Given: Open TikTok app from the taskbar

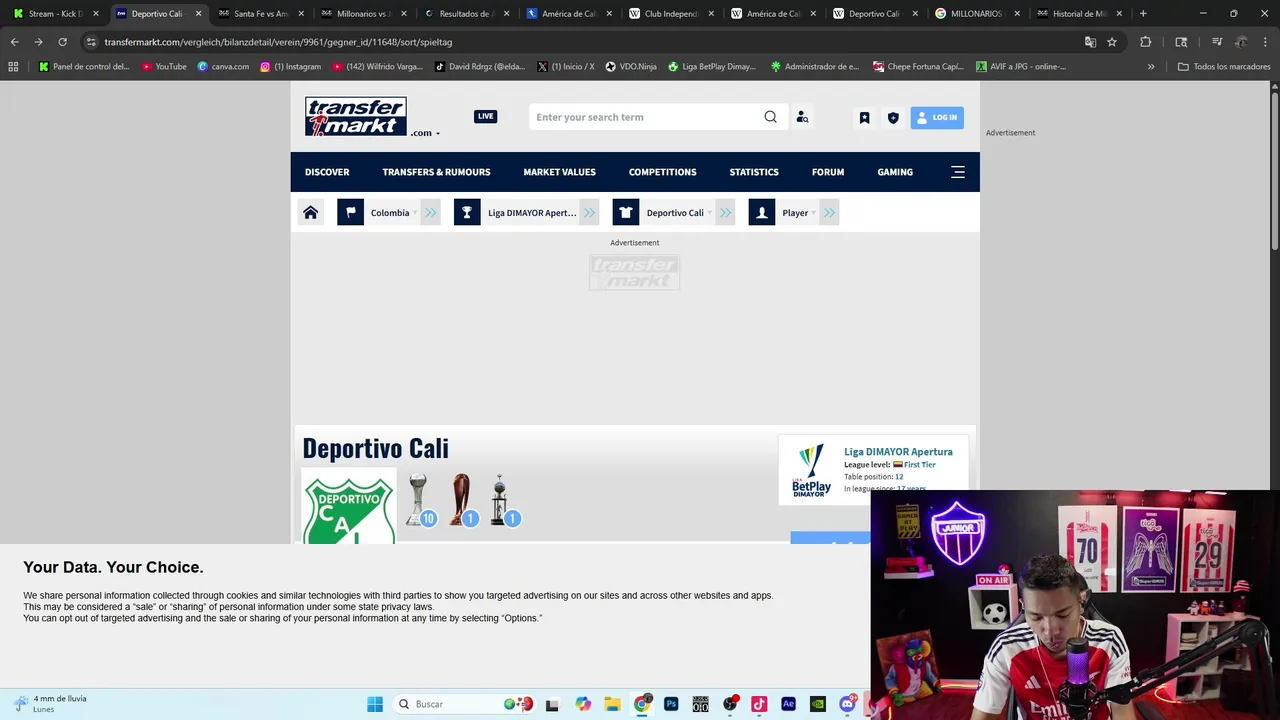Looking at the screenshot, I should tap(759, 704).
